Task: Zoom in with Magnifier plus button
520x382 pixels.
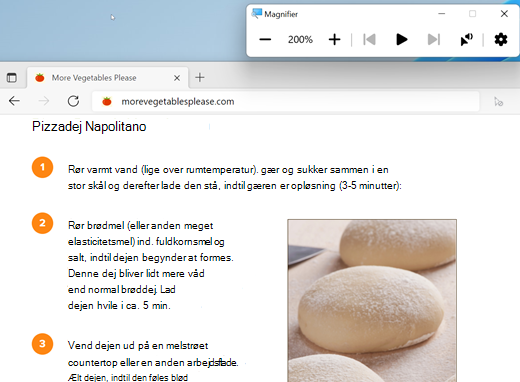Action: point(334,40)
